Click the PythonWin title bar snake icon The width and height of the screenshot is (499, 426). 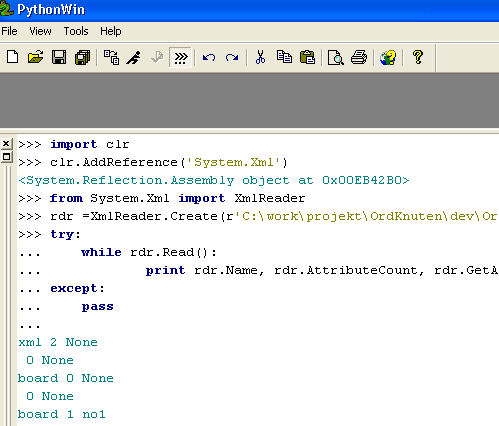pyautogui.click(x=7, y=9)
